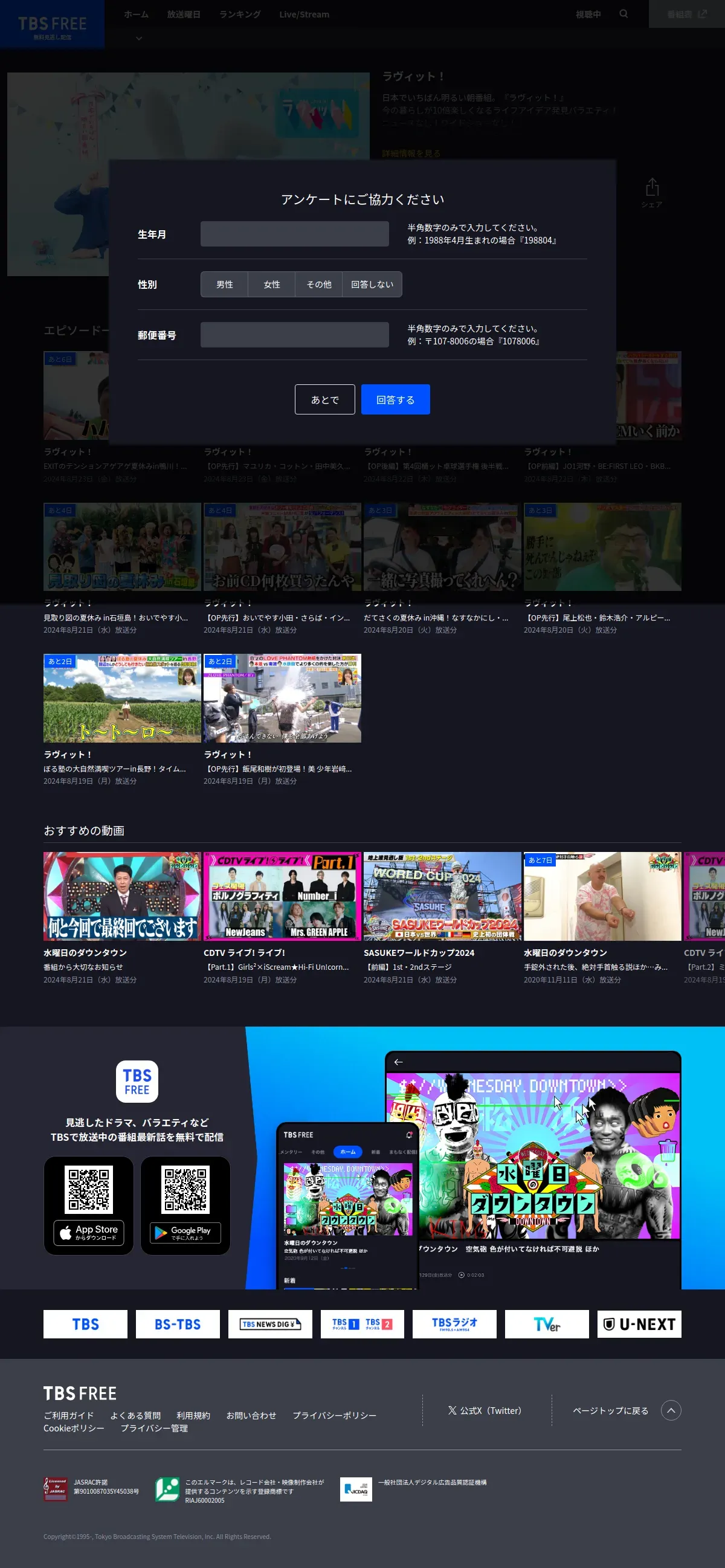
Task: Focus the 郵便番号 input field
Action: click(x=295, y=335)
